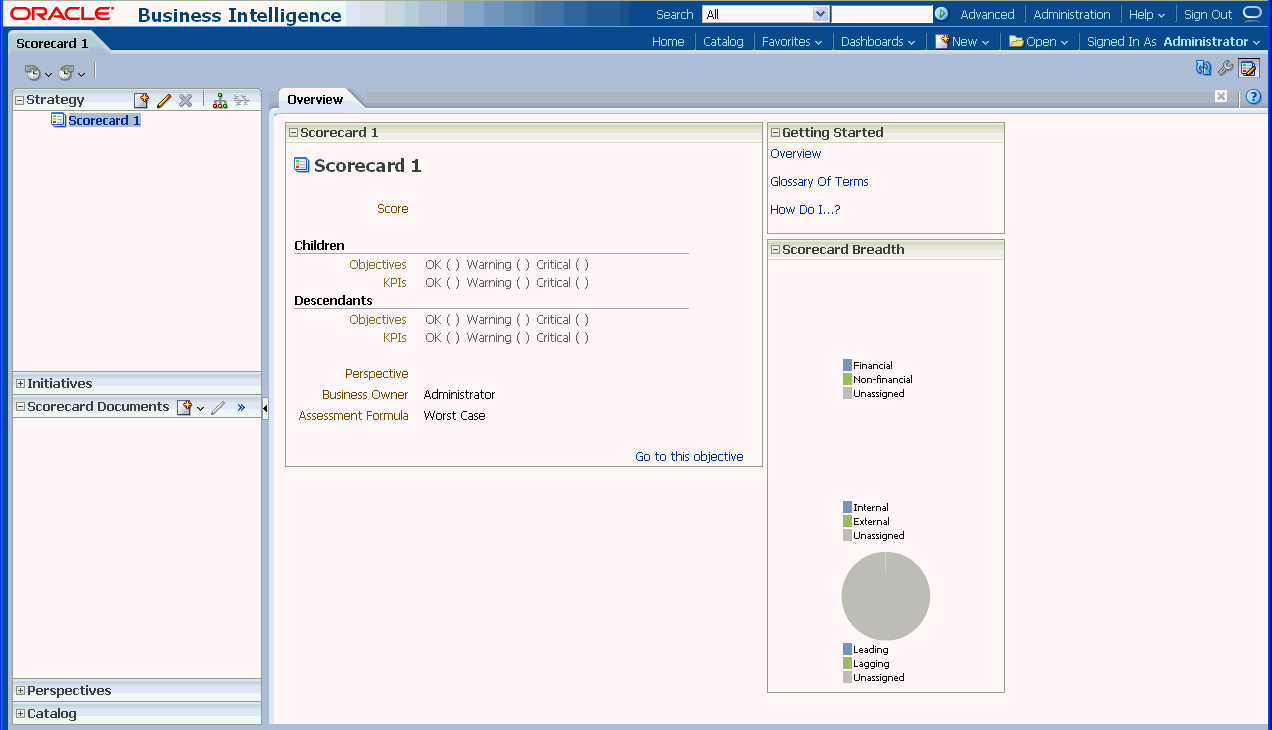Click scorecard icon beside Scorecard 1 heading

301,165
